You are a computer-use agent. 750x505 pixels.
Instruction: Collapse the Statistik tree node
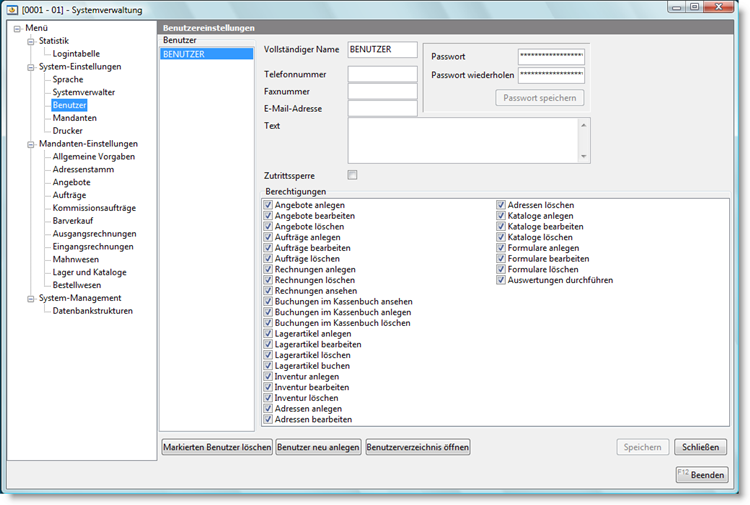pyautogui.click(x=30, y=41)
